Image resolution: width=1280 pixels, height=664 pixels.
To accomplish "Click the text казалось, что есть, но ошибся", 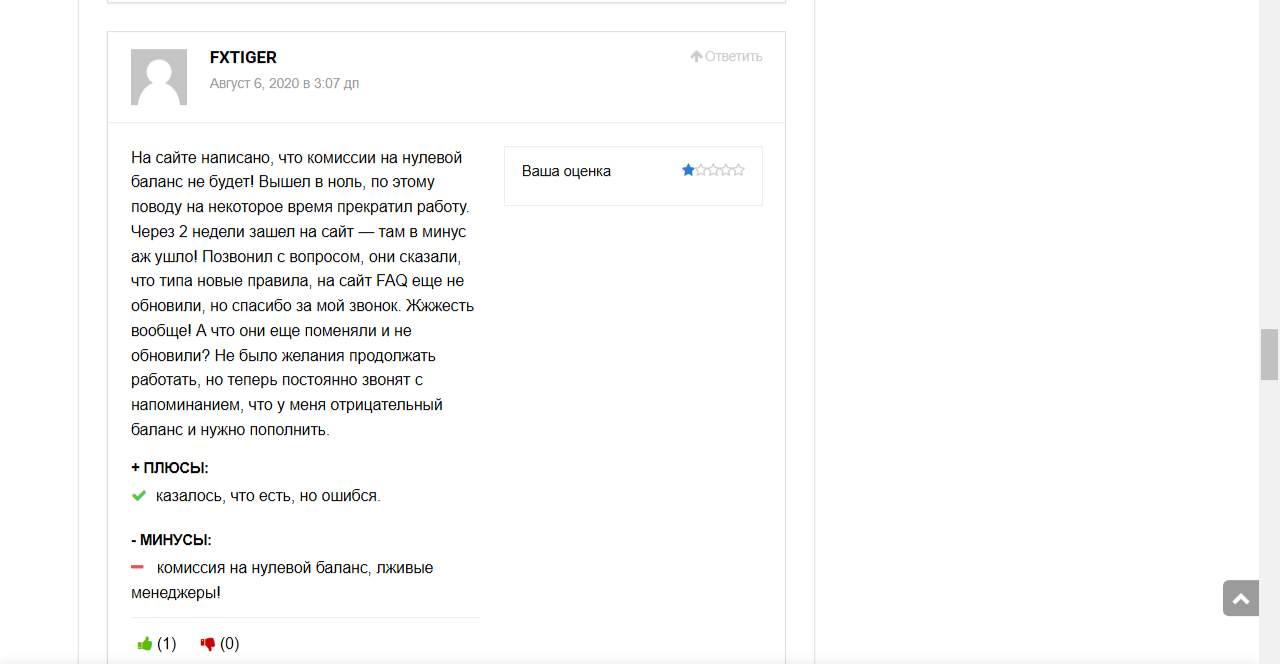I will pyautogui.click(x=268, y=495).
